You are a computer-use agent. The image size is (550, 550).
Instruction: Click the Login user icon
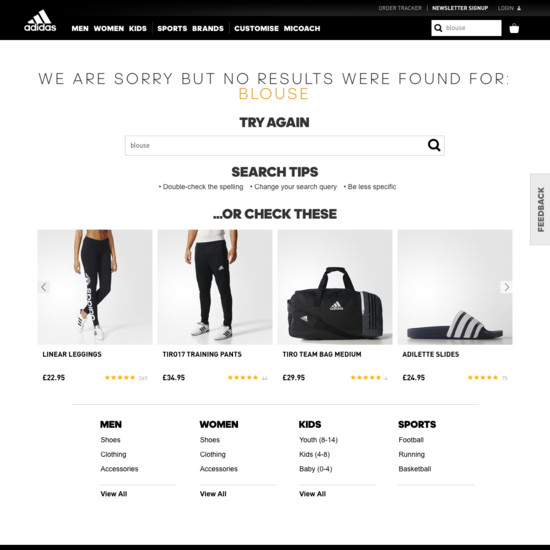click(x=519, y=8)
